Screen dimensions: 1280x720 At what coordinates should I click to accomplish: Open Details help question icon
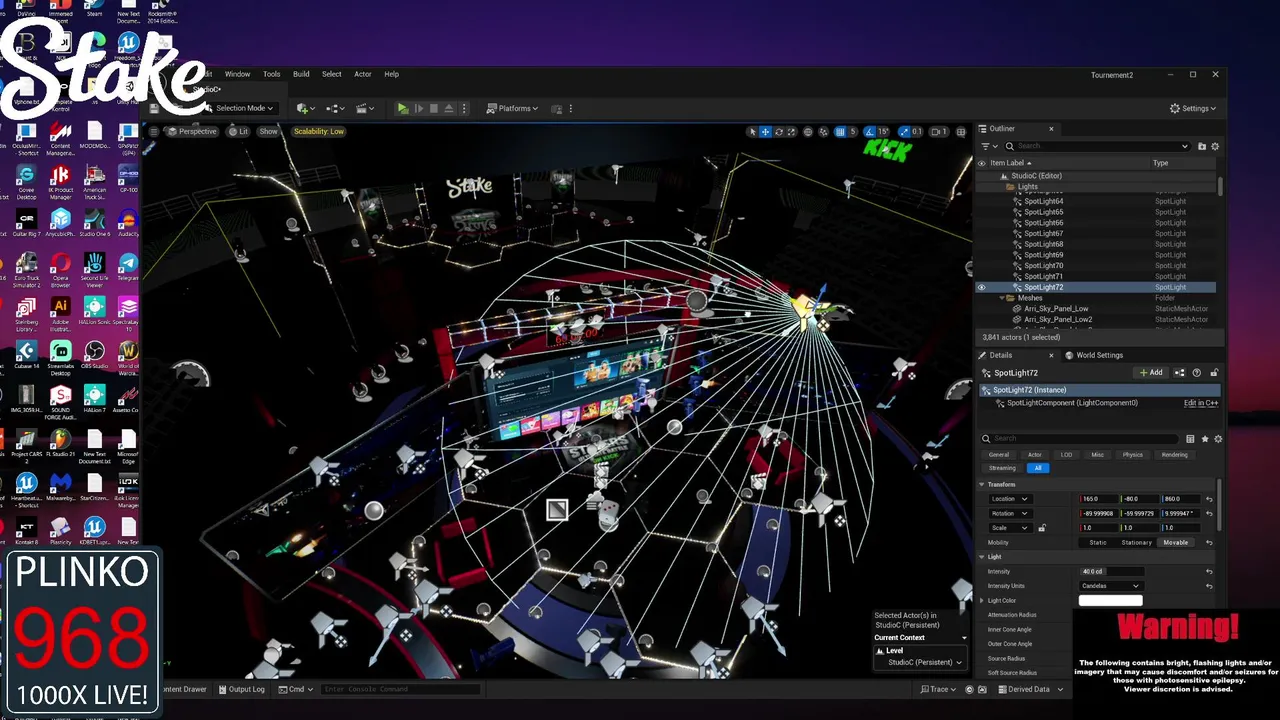pos(1197,373)
